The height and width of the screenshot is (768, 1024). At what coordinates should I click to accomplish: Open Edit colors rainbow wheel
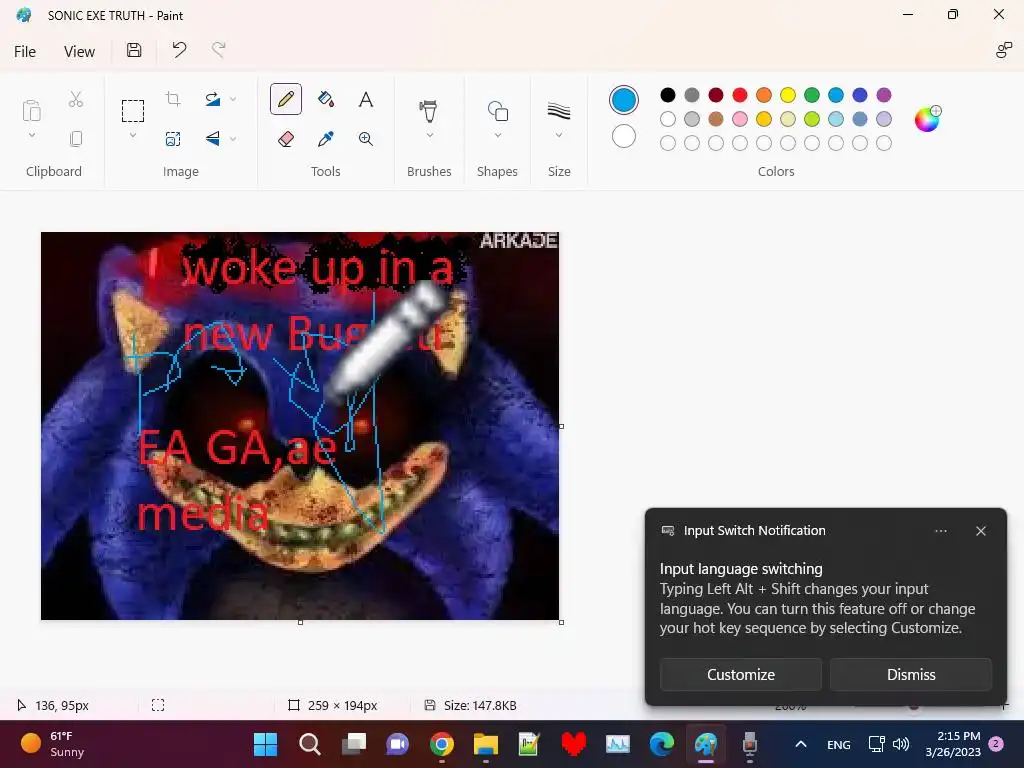pos(927,119)
